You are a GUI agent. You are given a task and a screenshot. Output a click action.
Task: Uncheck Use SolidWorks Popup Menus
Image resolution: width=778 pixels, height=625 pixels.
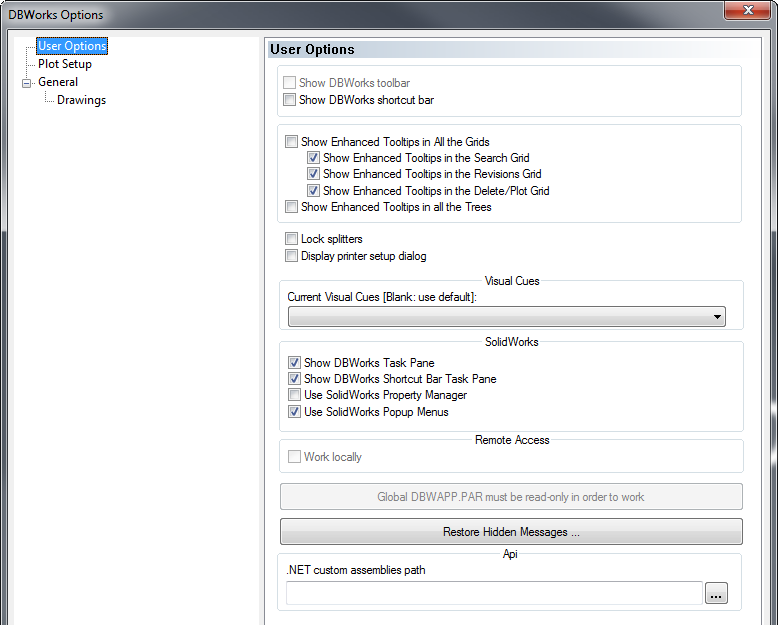(x=294, y=412)
